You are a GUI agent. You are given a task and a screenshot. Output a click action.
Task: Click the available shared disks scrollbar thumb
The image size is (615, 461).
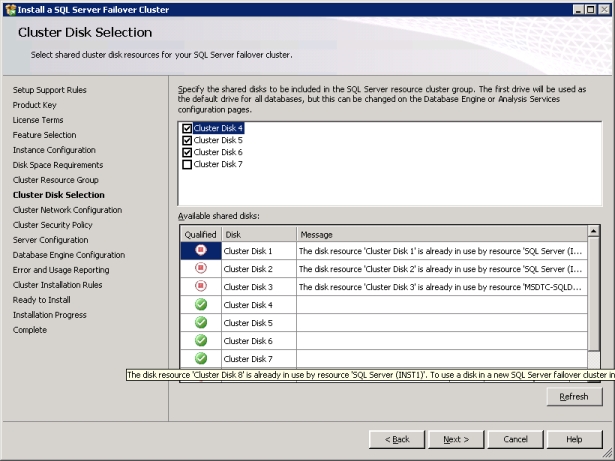[x=593, y=293]
